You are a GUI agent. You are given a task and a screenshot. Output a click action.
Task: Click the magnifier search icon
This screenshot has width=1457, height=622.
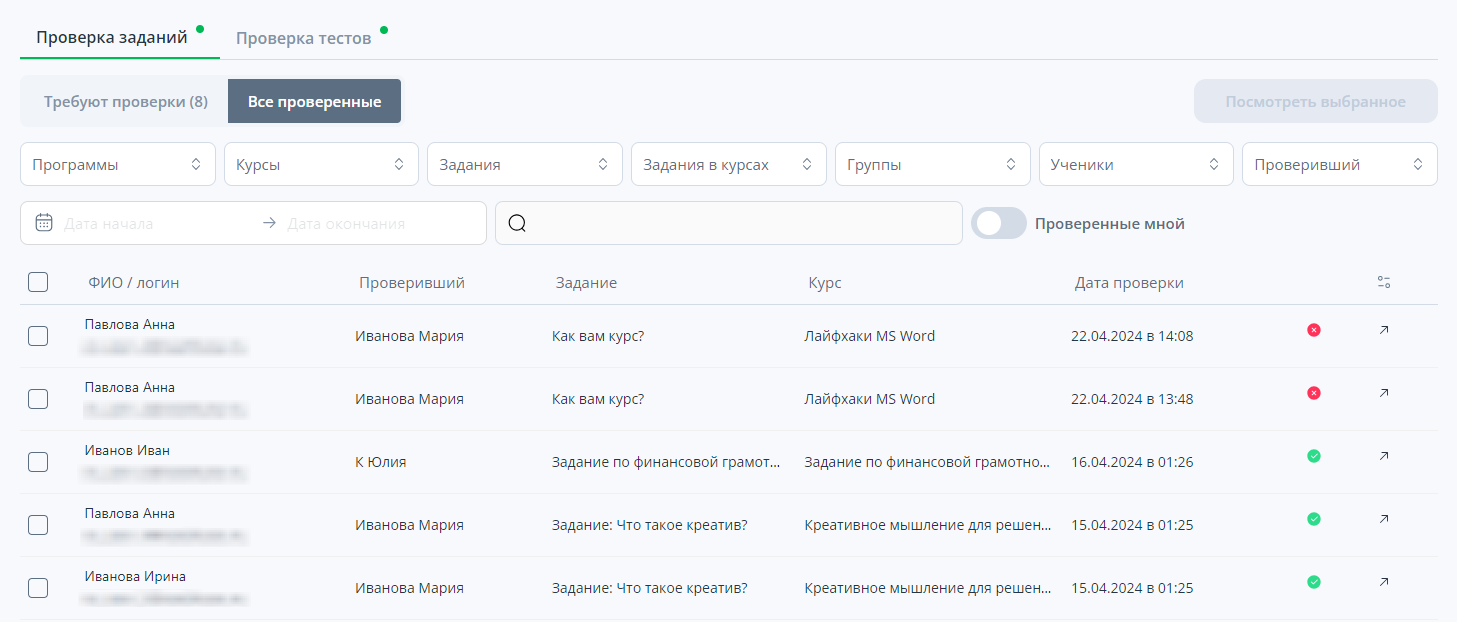click(x=517, y=223)
